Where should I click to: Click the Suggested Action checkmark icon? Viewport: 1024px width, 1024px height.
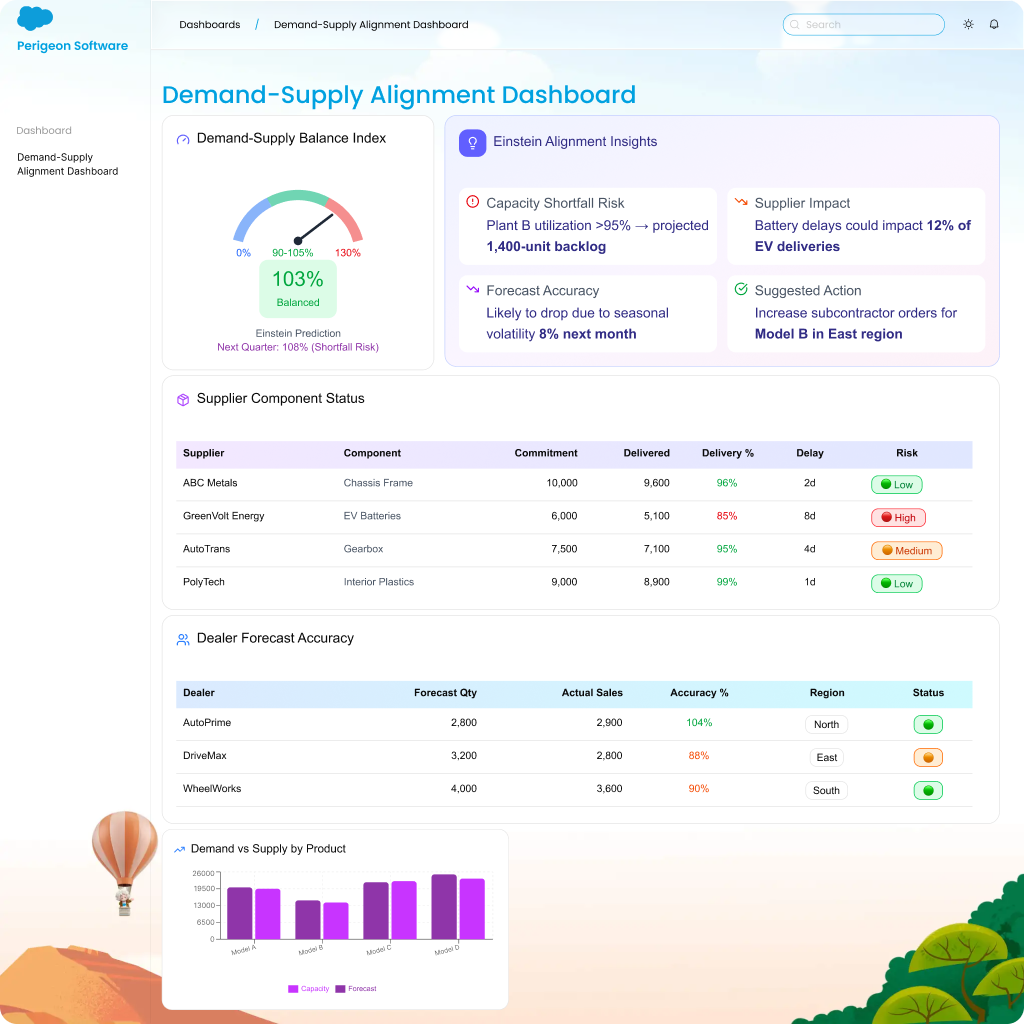[x=741, y=290]
